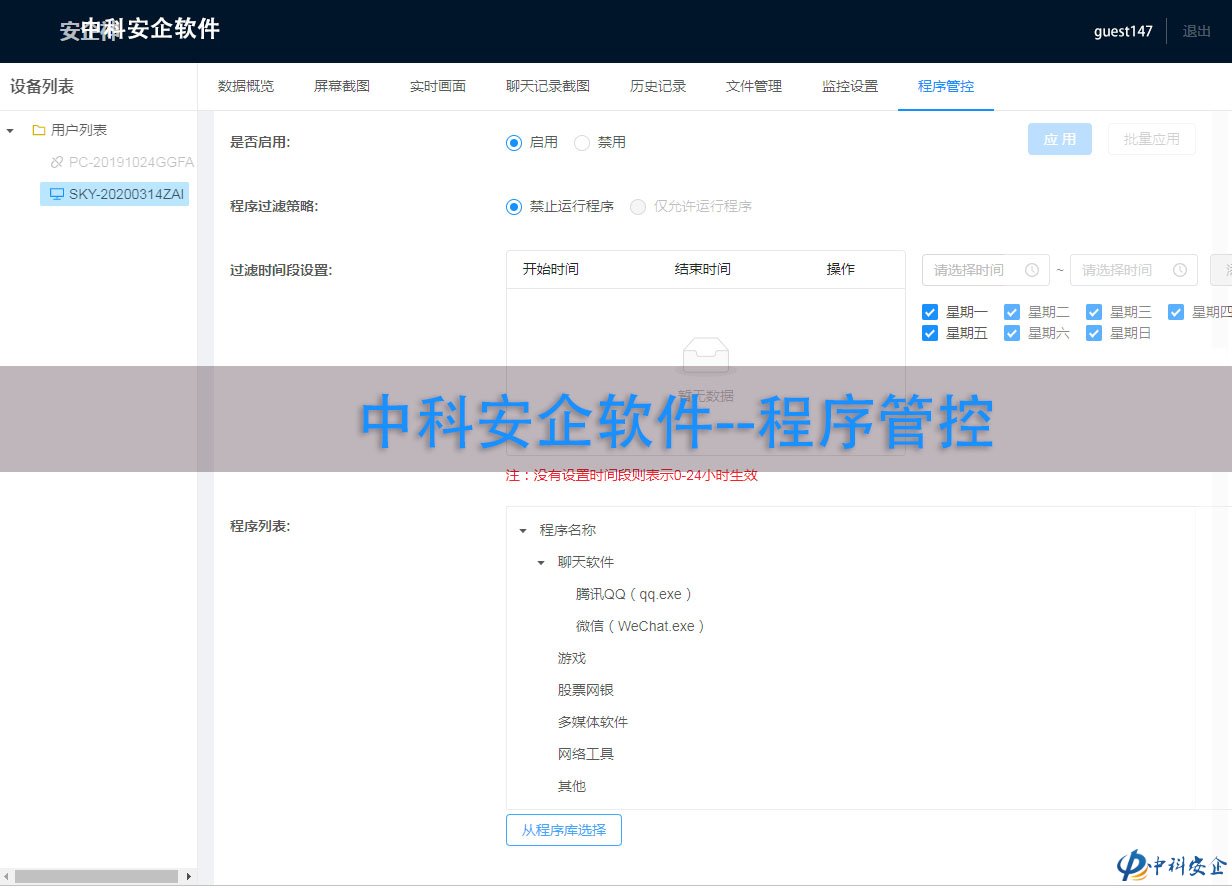Click the clock icon in start time field
Screen dimensions: 1232x888
[1031, 270]
